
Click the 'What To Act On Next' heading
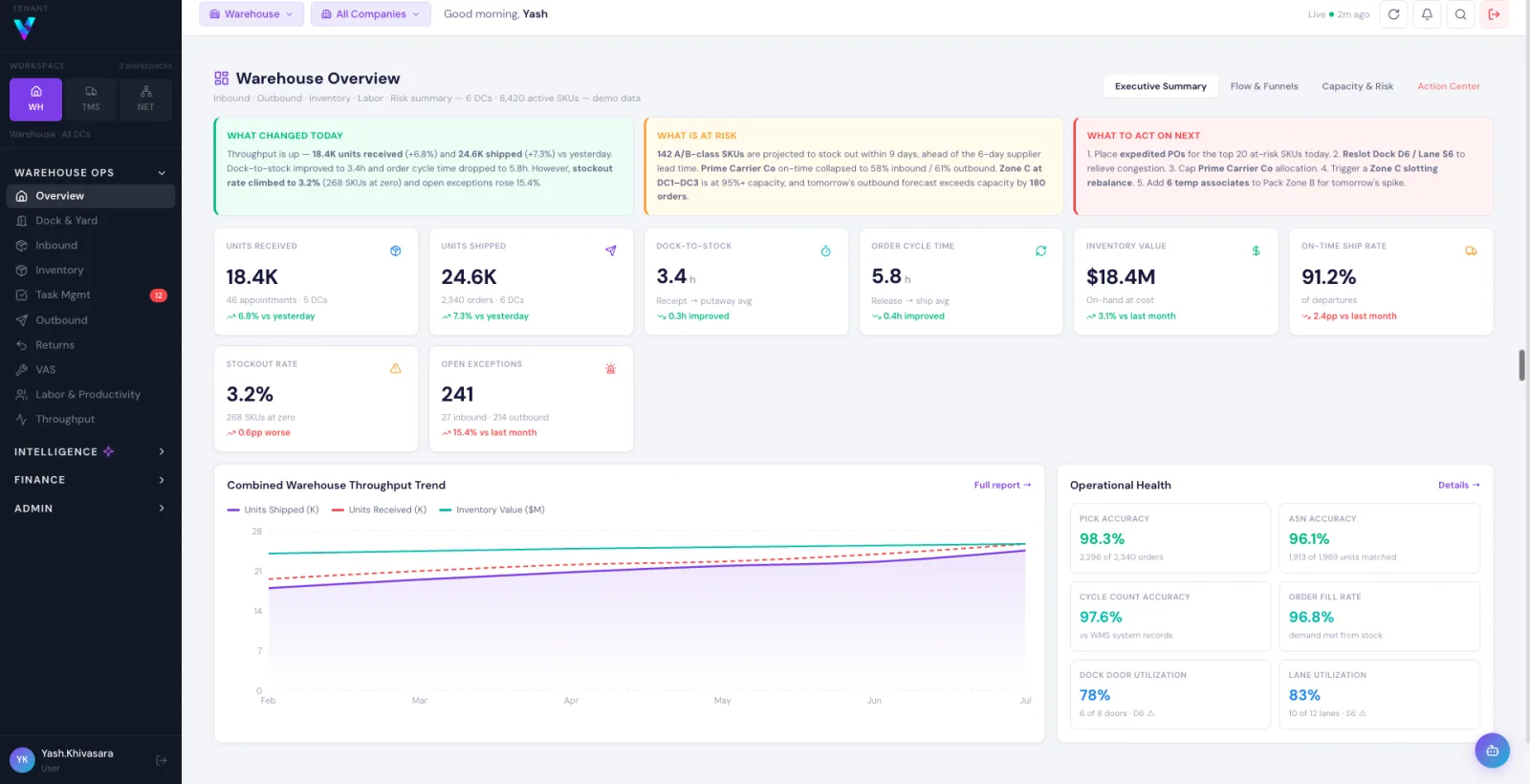pyautogui.click(x=1143, y=136)
